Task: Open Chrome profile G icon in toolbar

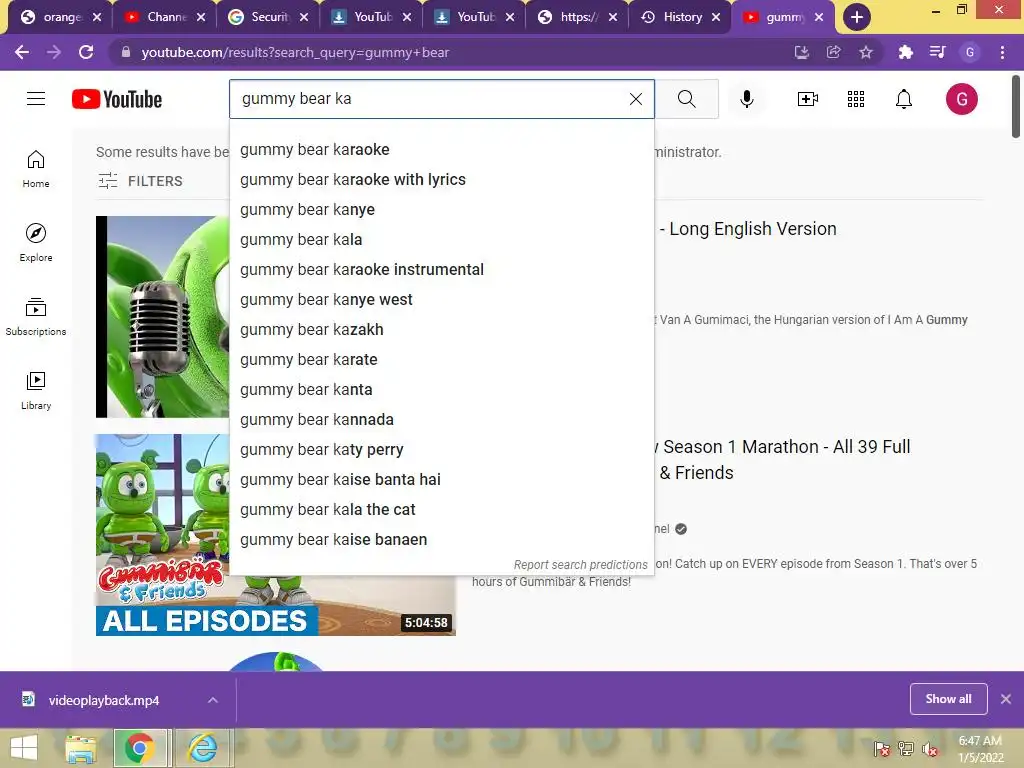Action: pos(970,52)
